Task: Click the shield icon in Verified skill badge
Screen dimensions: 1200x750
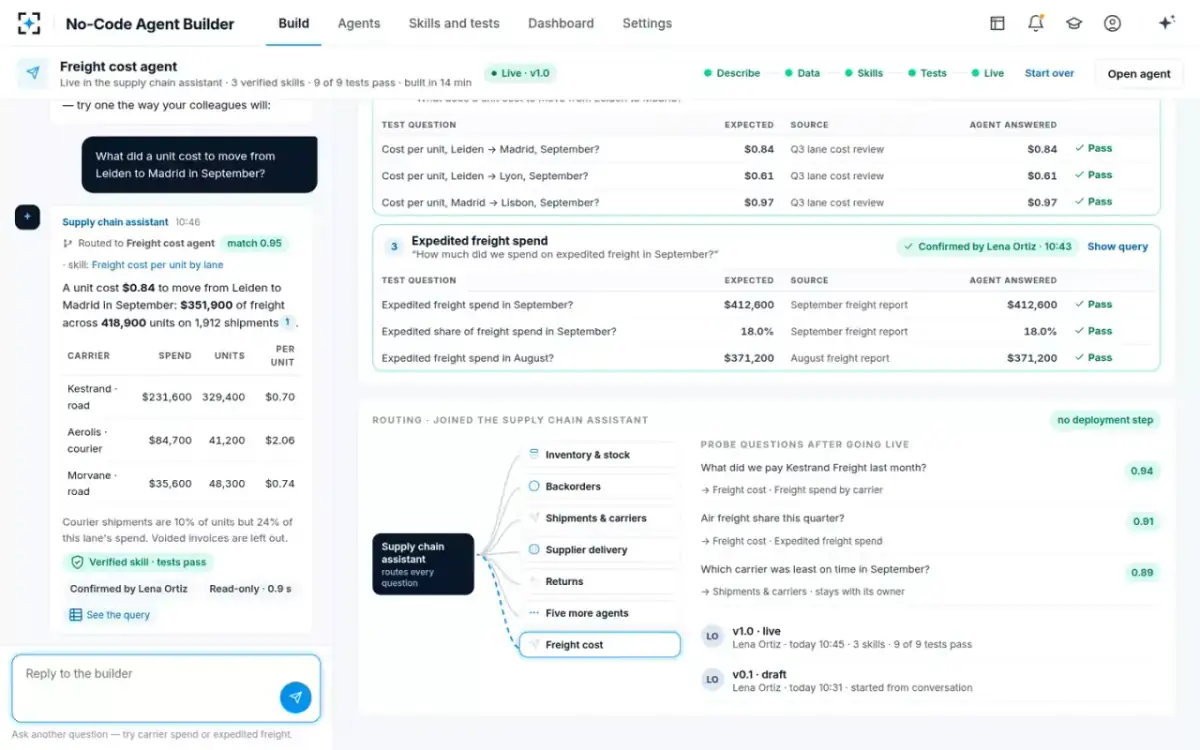Action: (77, 562)
